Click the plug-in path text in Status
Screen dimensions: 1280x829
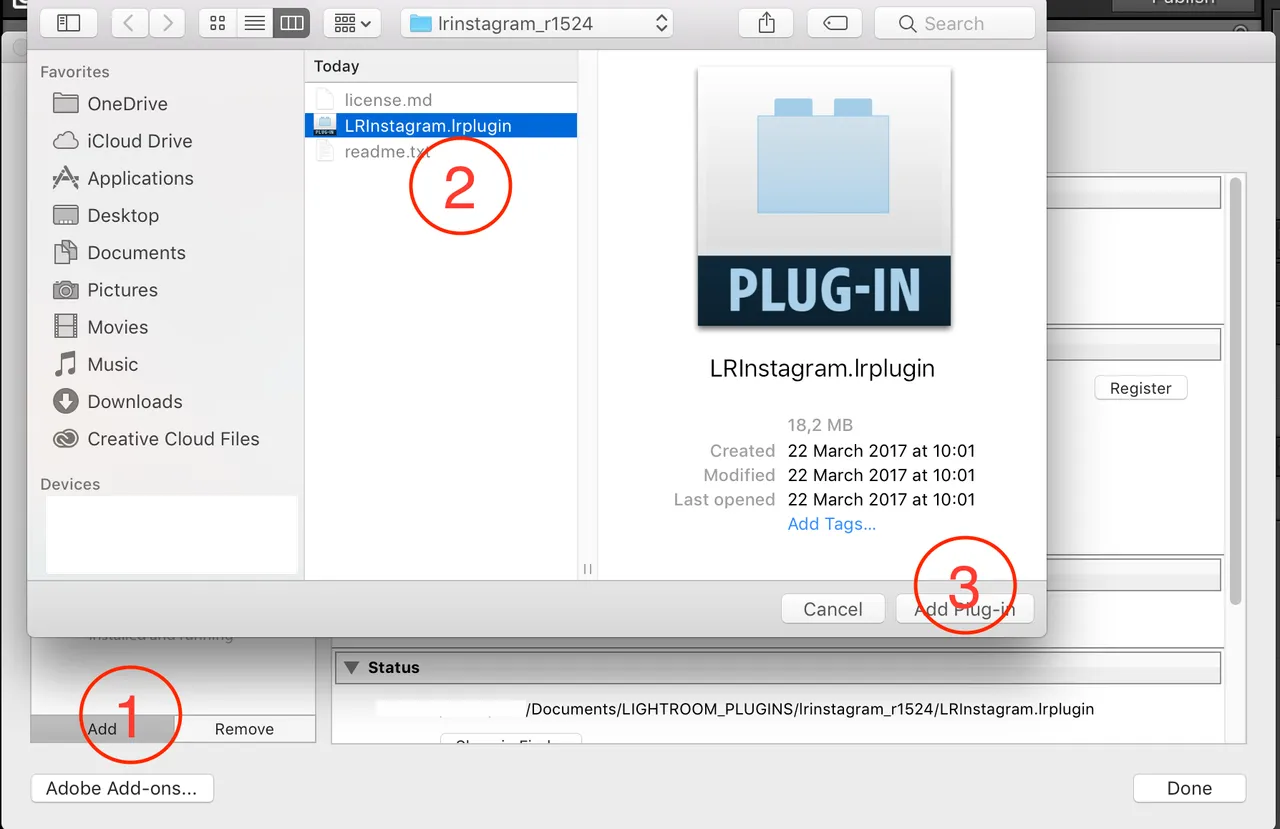[810, 709]
